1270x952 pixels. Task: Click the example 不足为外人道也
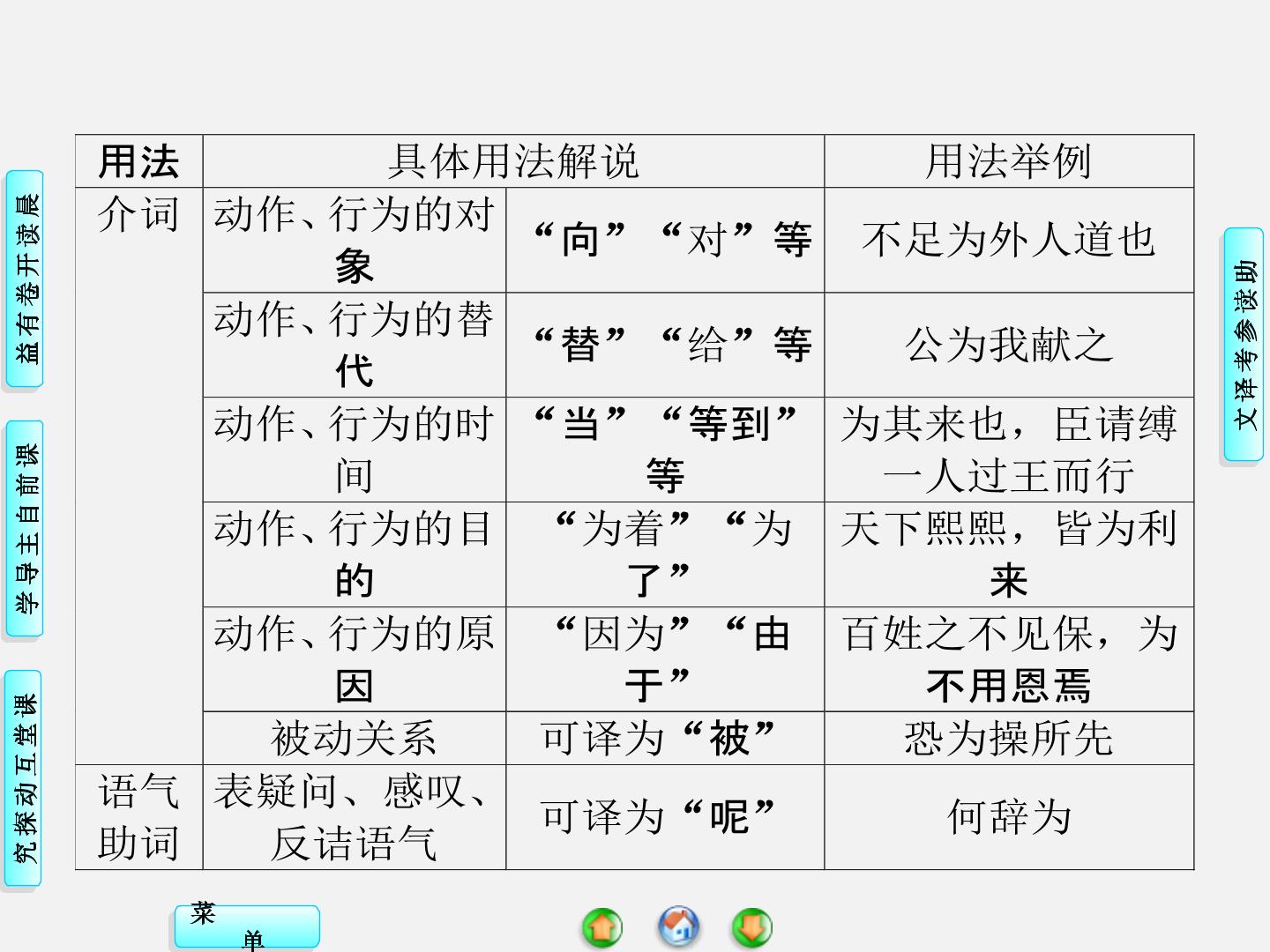(1009, 240)
